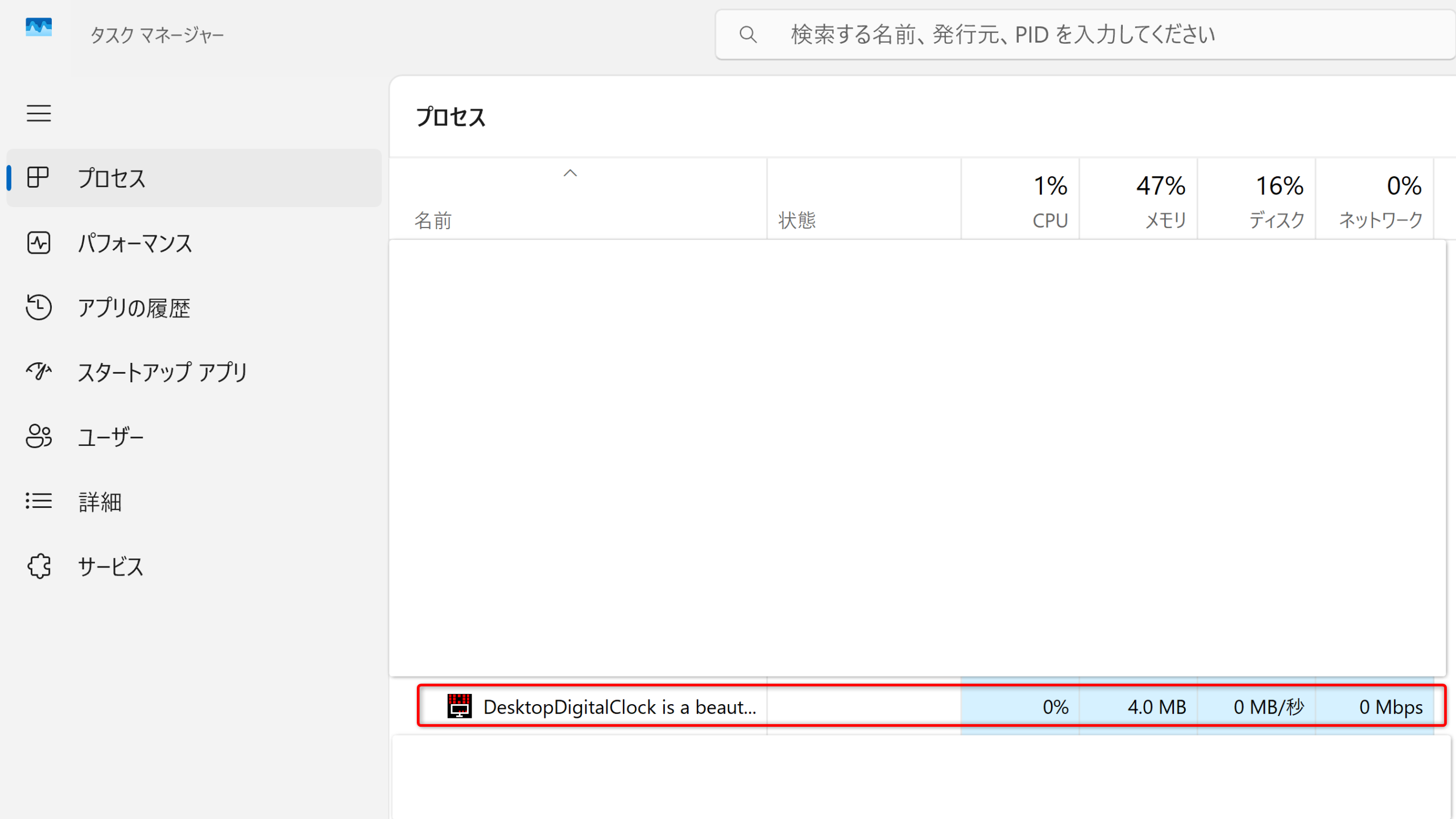This screenshot has height=819, width=1456.
Task: Click the ユーザー people icon
Action: (38, 436)
